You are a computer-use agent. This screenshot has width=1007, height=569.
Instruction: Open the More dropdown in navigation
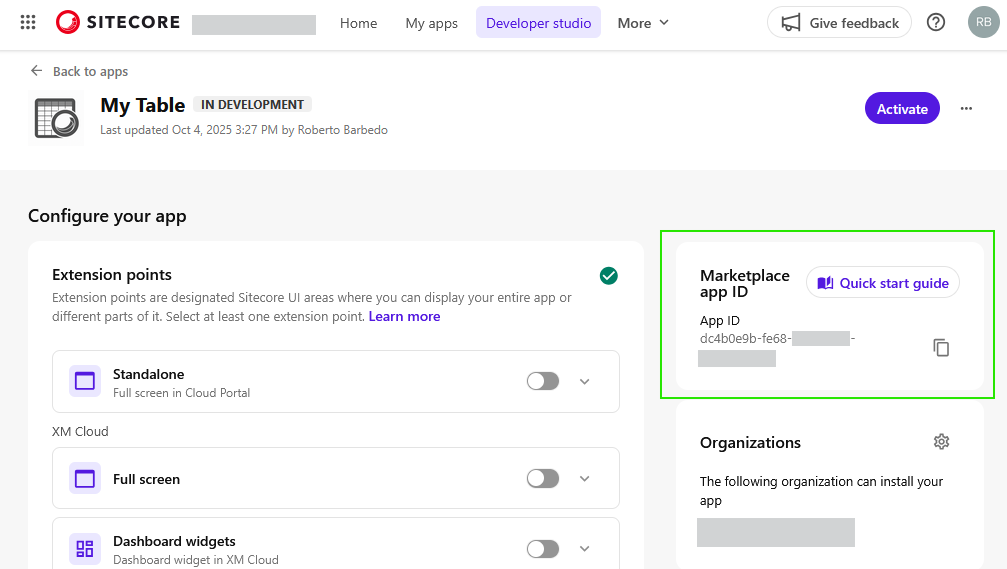(x=643, y=23)
